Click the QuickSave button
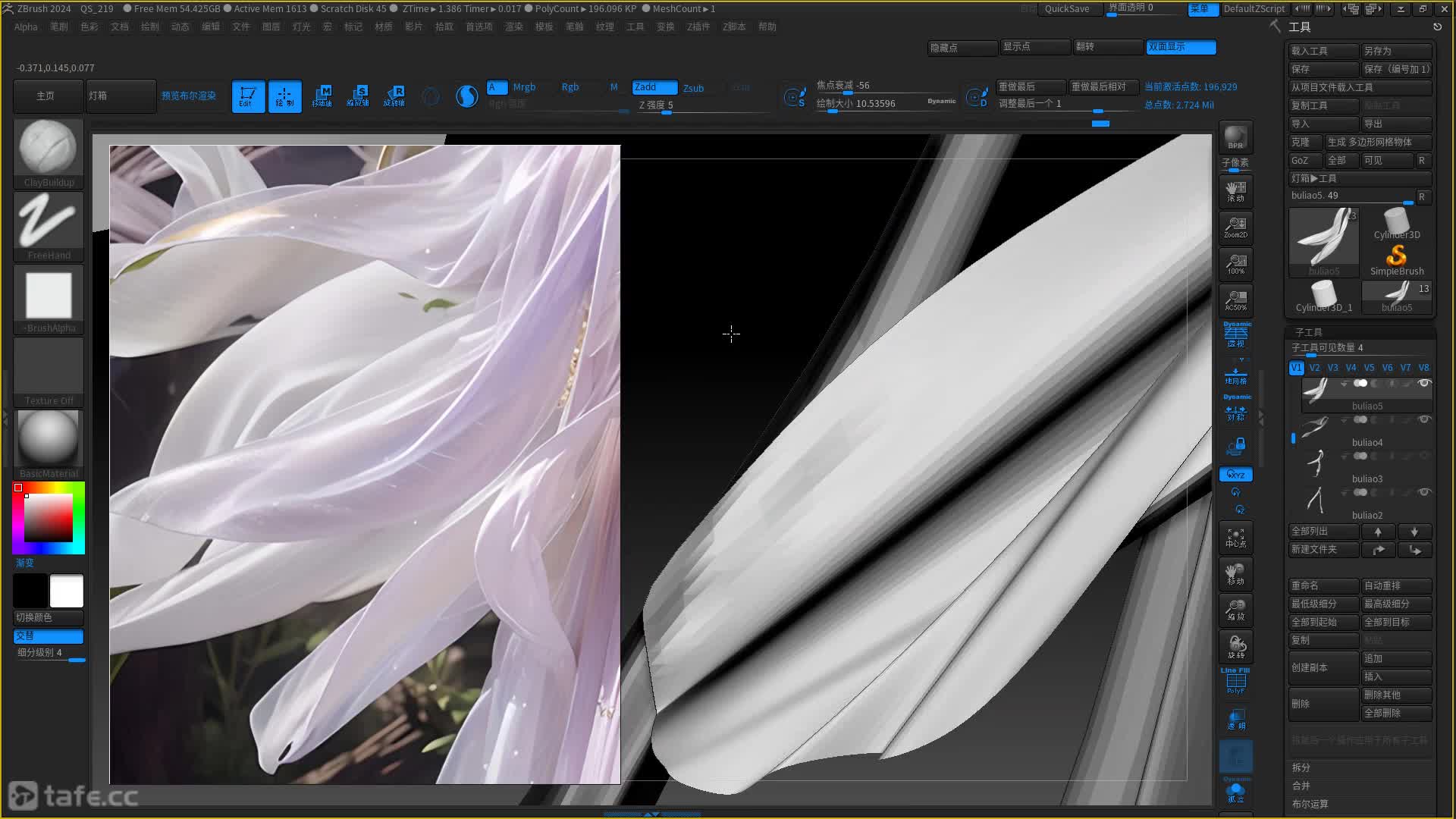Screen dimensions: 1456x819 coord(1067,9)
